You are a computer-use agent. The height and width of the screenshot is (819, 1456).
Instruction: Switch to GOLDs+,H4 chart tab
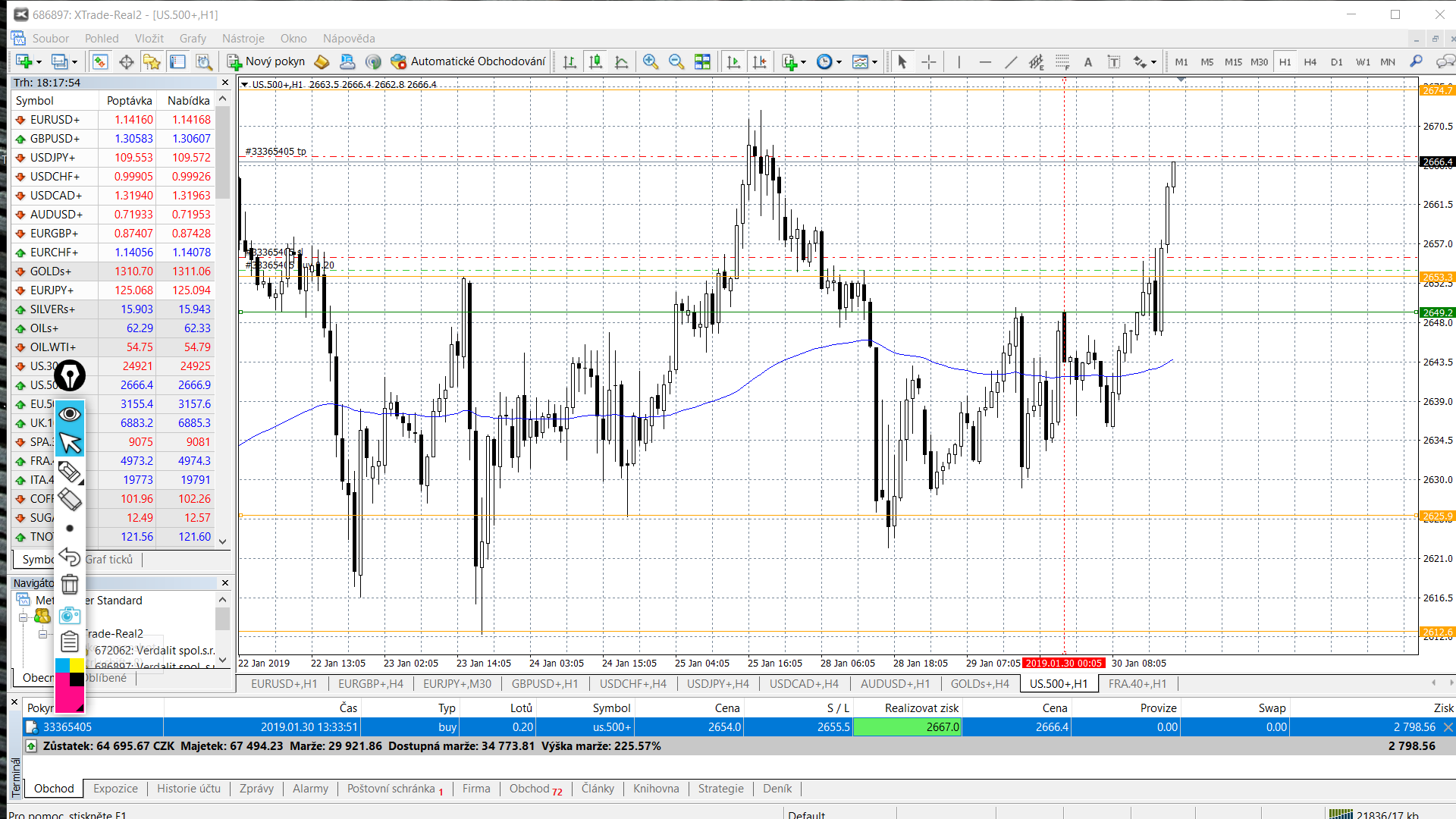pyautogui.click(x=980, y=684)
